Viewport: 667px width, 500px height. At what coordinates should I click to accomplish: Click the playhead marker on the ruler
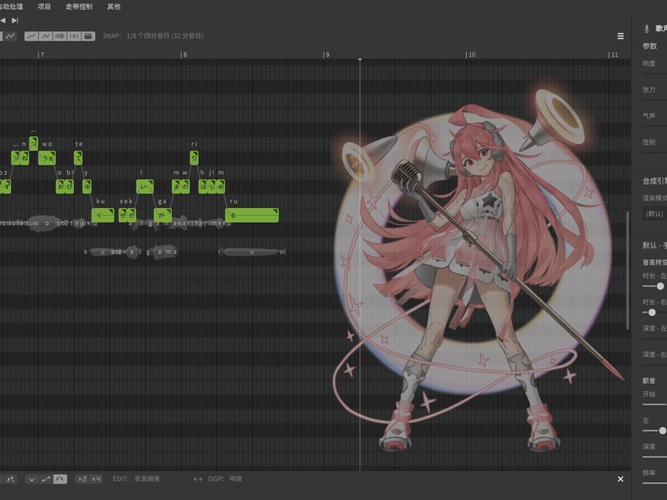click(360, 59)
